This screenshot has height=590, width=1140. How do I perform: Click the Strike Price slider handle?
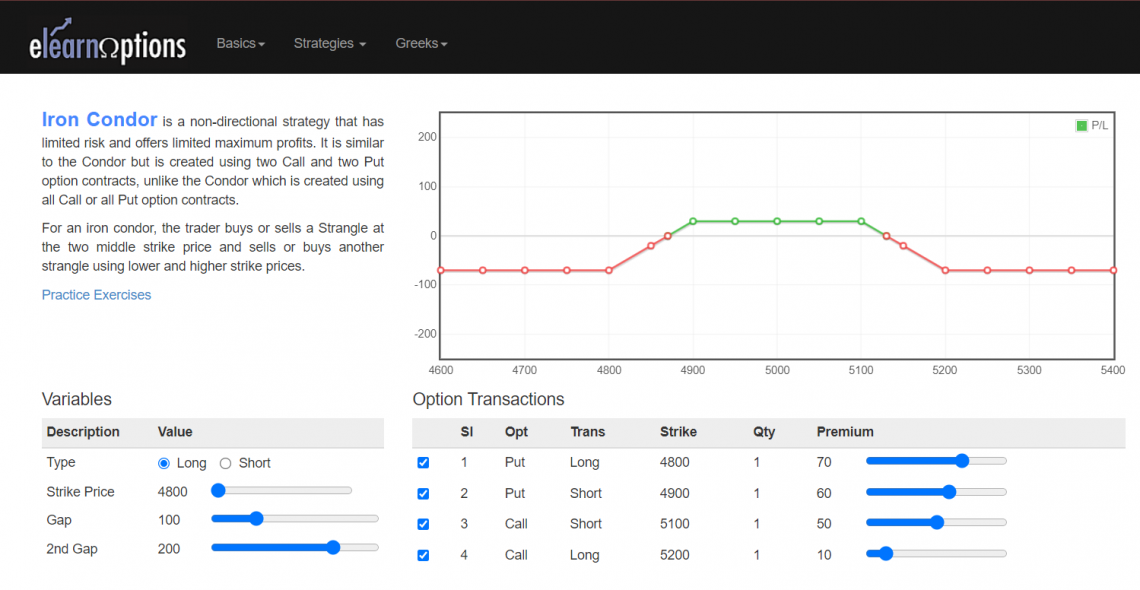tap(218, 491)
